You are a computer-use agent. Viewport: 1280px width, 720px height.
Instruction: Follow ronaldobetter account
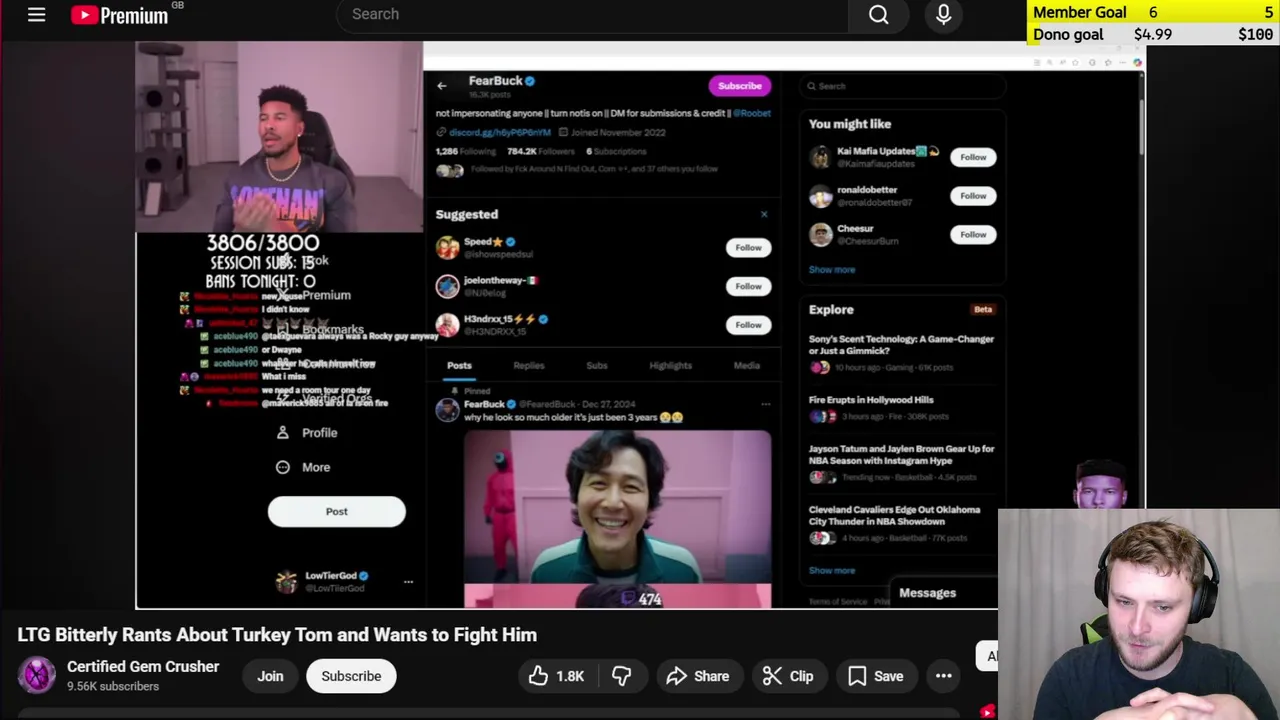973,196
